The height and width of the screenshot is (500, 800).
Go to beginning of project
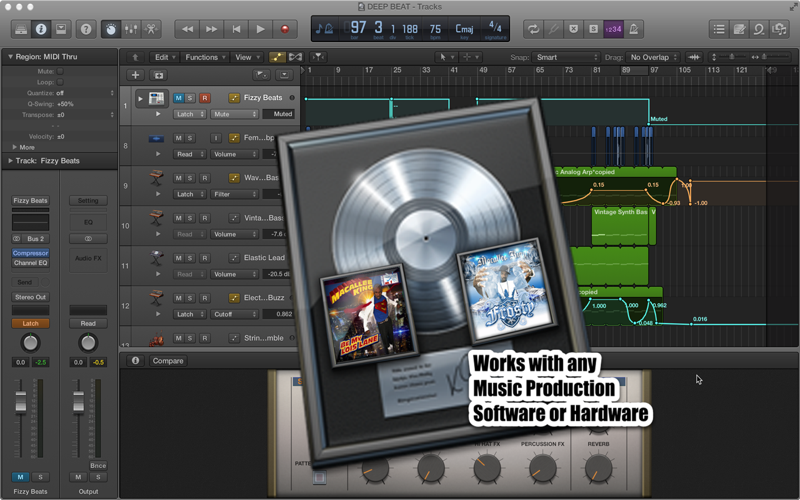(x=236, y=29)
